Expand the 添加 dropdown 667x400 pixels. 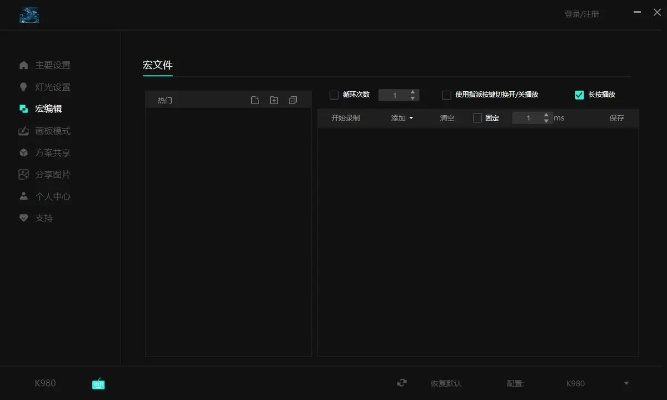click(x=402, y=118)
